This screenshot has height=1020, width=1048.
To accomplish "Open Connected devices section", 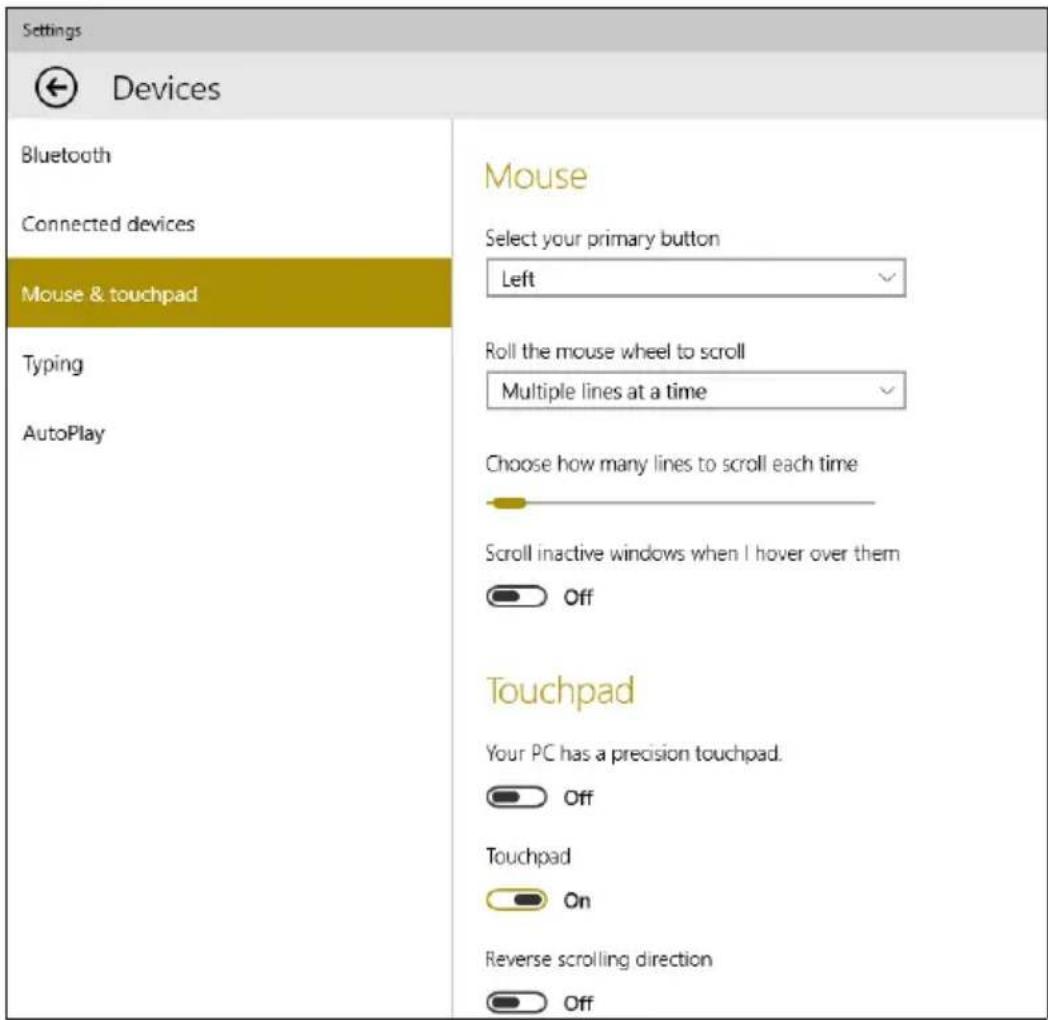I will tap(108, 224).
